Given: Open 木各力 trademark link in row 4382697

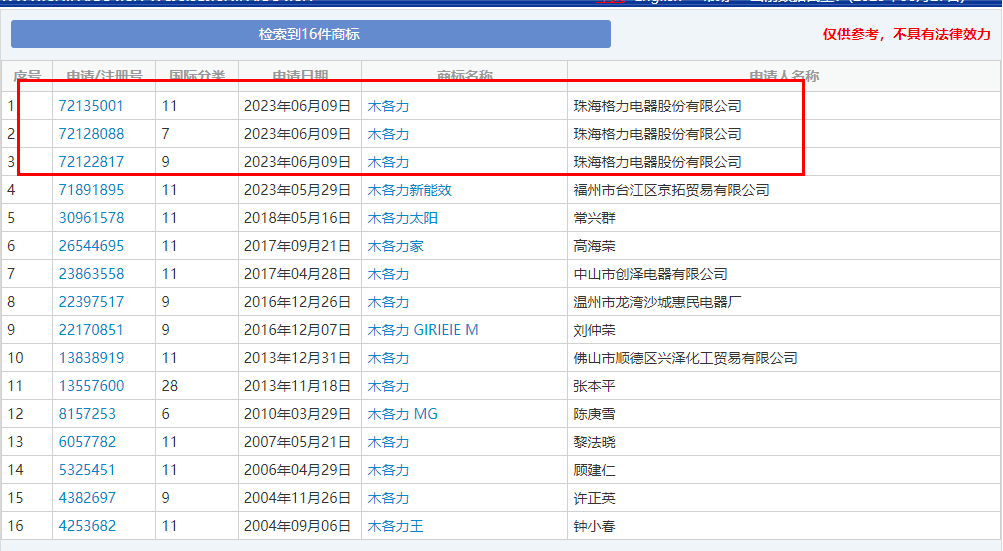Looking at the screenshot, I should [x=388, y=499].
